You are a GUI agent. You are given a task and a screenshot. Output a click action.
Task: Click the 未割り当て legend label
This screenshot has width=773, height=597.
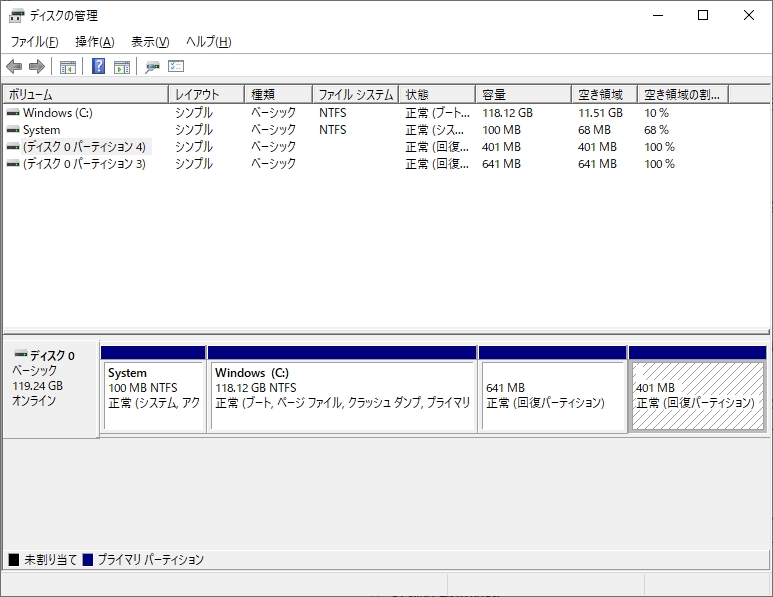point(51,560)
